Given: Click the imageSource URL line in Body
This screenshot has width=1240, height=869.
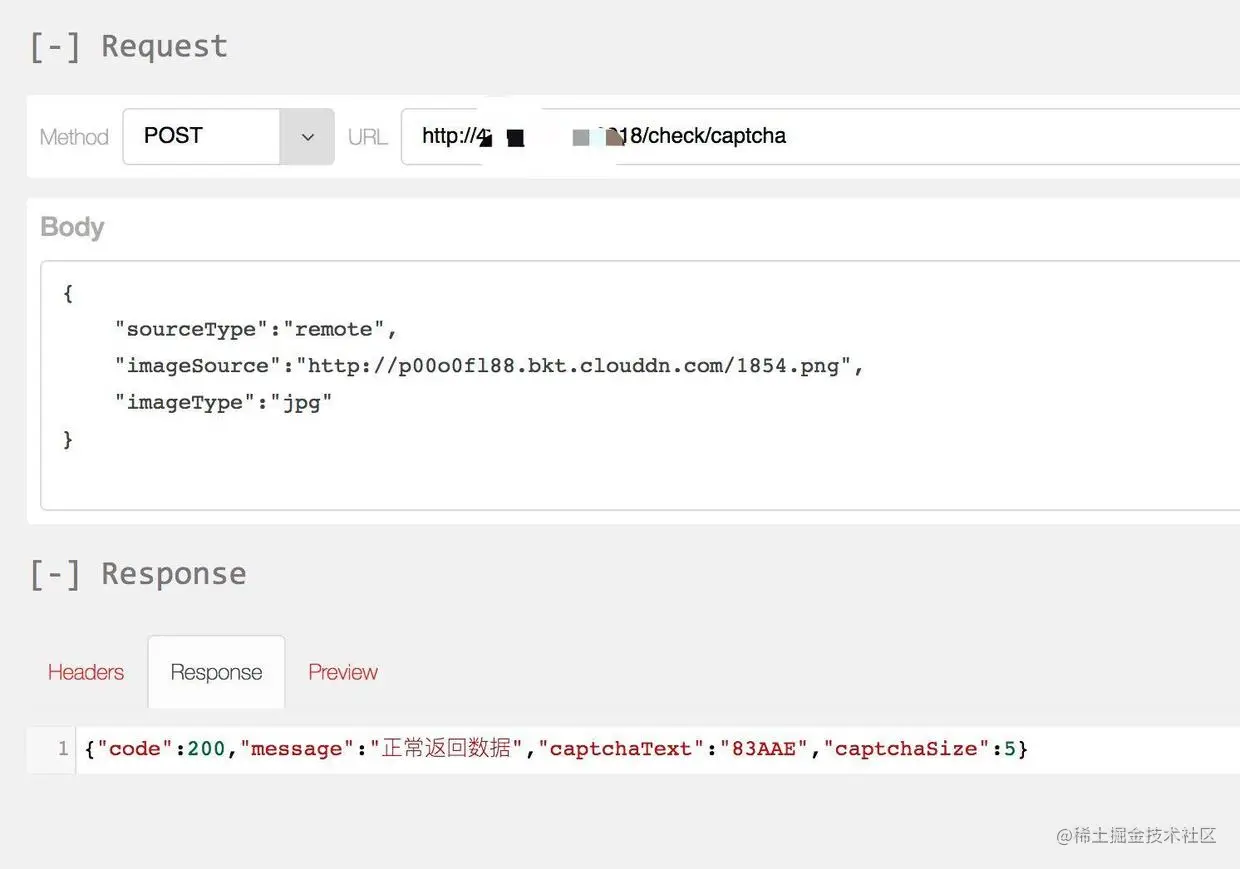Looking at the screenshot, I should (x=489, y=366).
